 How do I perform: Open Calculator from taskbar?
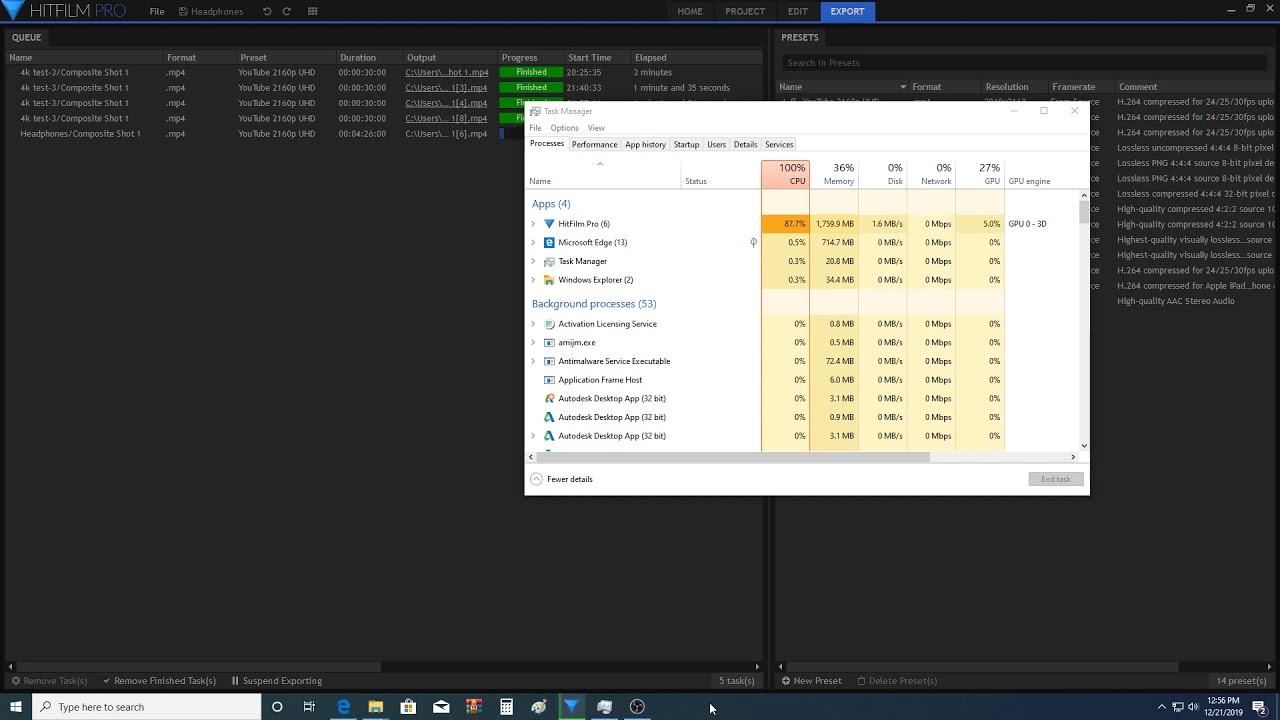tap(507, 707)
